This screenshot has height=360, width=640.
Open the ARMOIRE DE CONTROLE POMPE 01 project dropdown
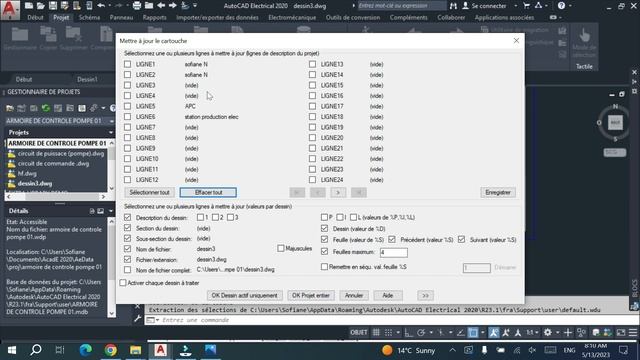point(111,121)
